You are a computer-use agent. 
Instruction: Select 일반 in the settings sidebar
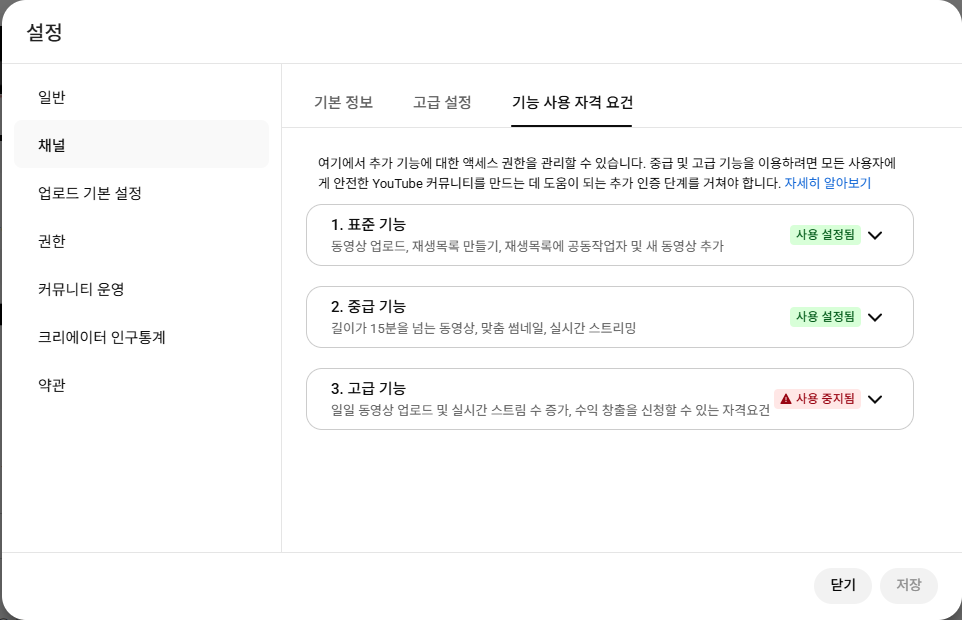tap(51, 97)
